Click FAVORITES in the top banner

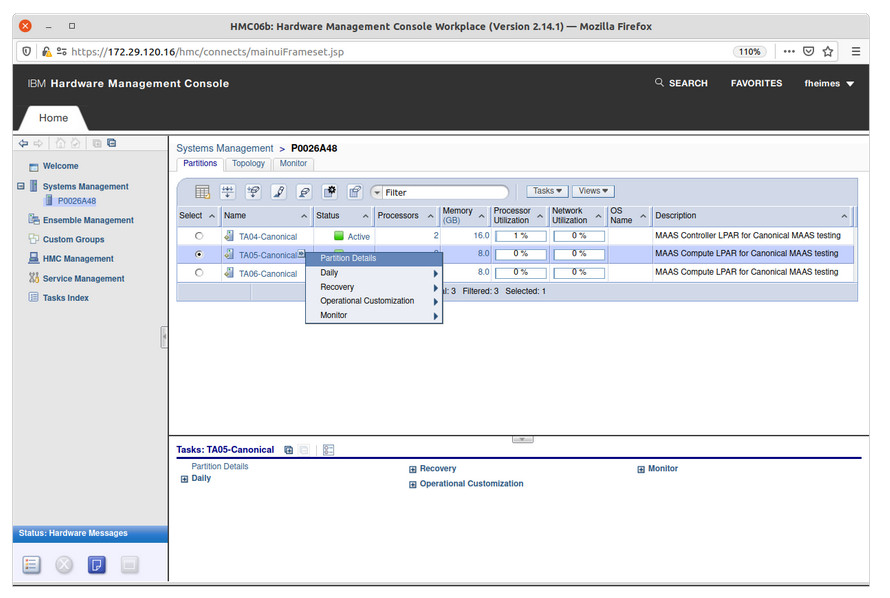(x=756, y=84)
